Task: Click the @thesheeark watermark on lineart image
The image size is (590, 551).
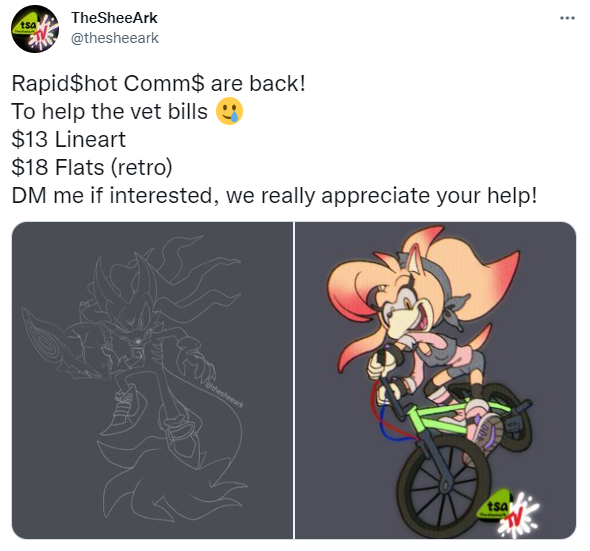Action: click(x=225, y=395)
